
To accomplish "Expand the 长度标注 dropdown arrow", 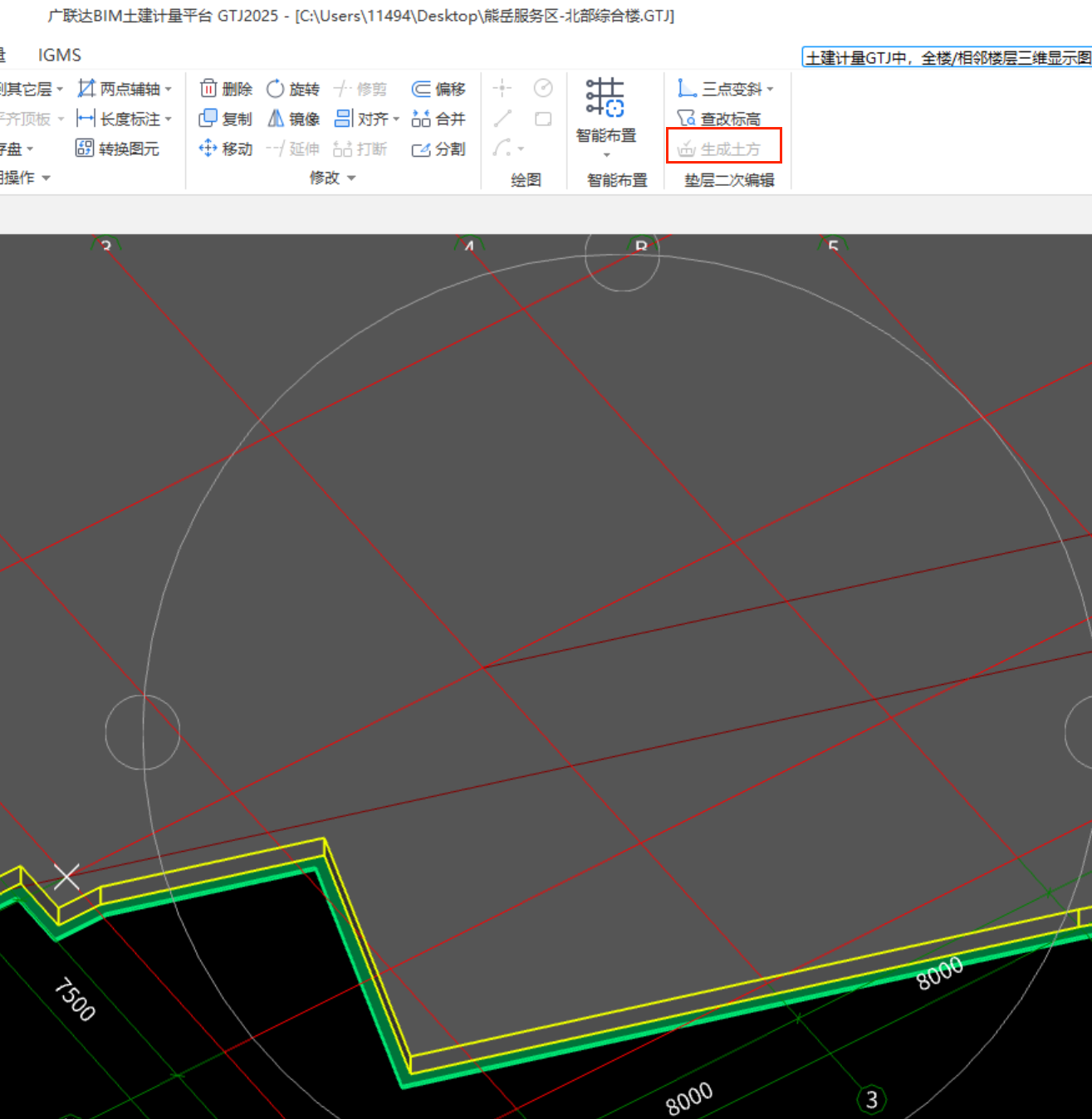I will pyautogui.click(x=169, y=119).
